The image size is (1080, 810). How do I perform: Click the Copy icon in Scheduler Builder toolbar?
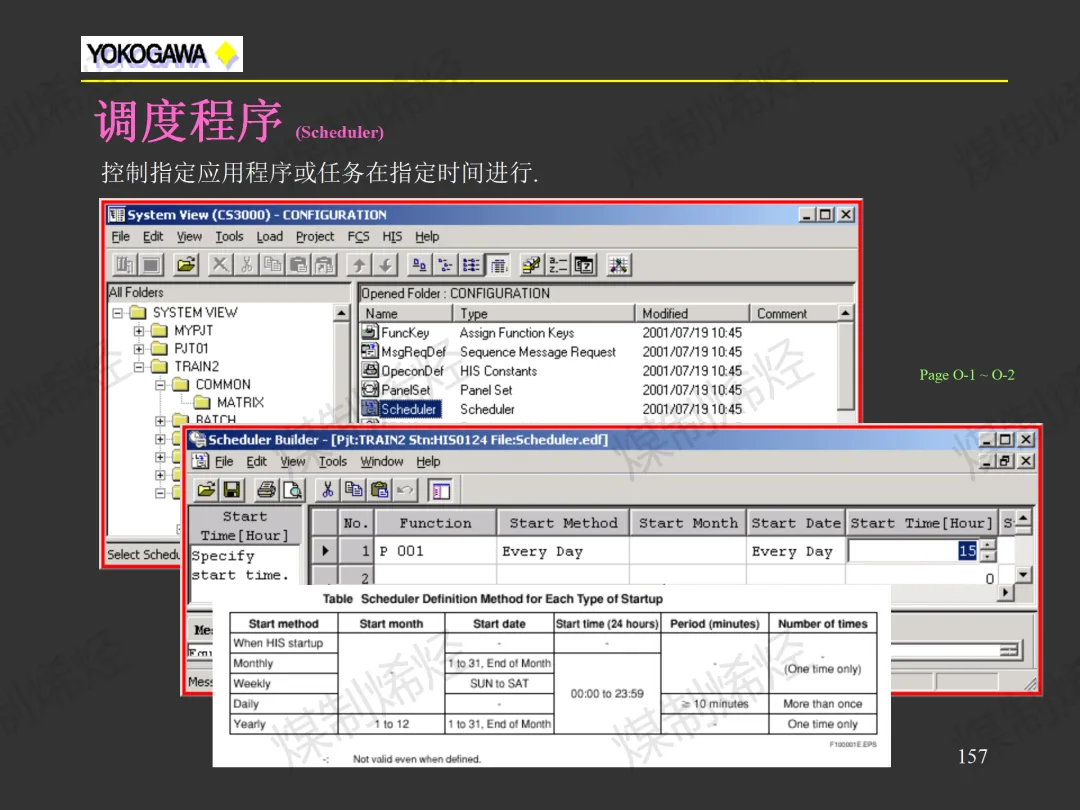[353, 490]
